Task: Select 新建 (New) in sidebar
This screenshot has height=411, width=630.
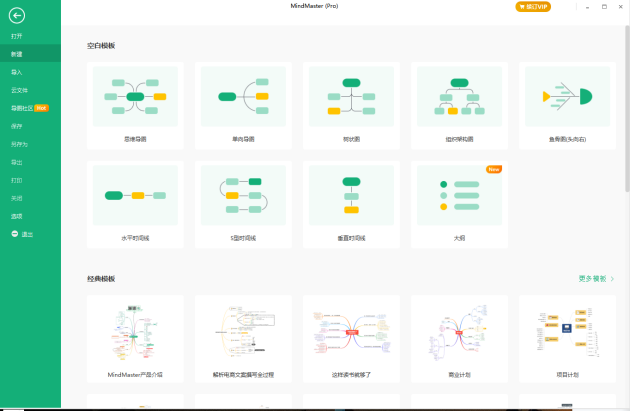Action: point(30,54)
